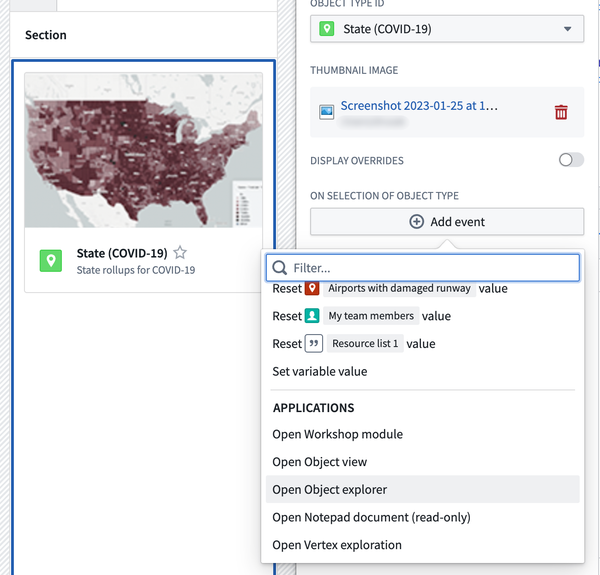This screenshot has height=575, width=600.
Task: Click the star icon beside State (COVID-19) title
Action: (x=180, y=252)
